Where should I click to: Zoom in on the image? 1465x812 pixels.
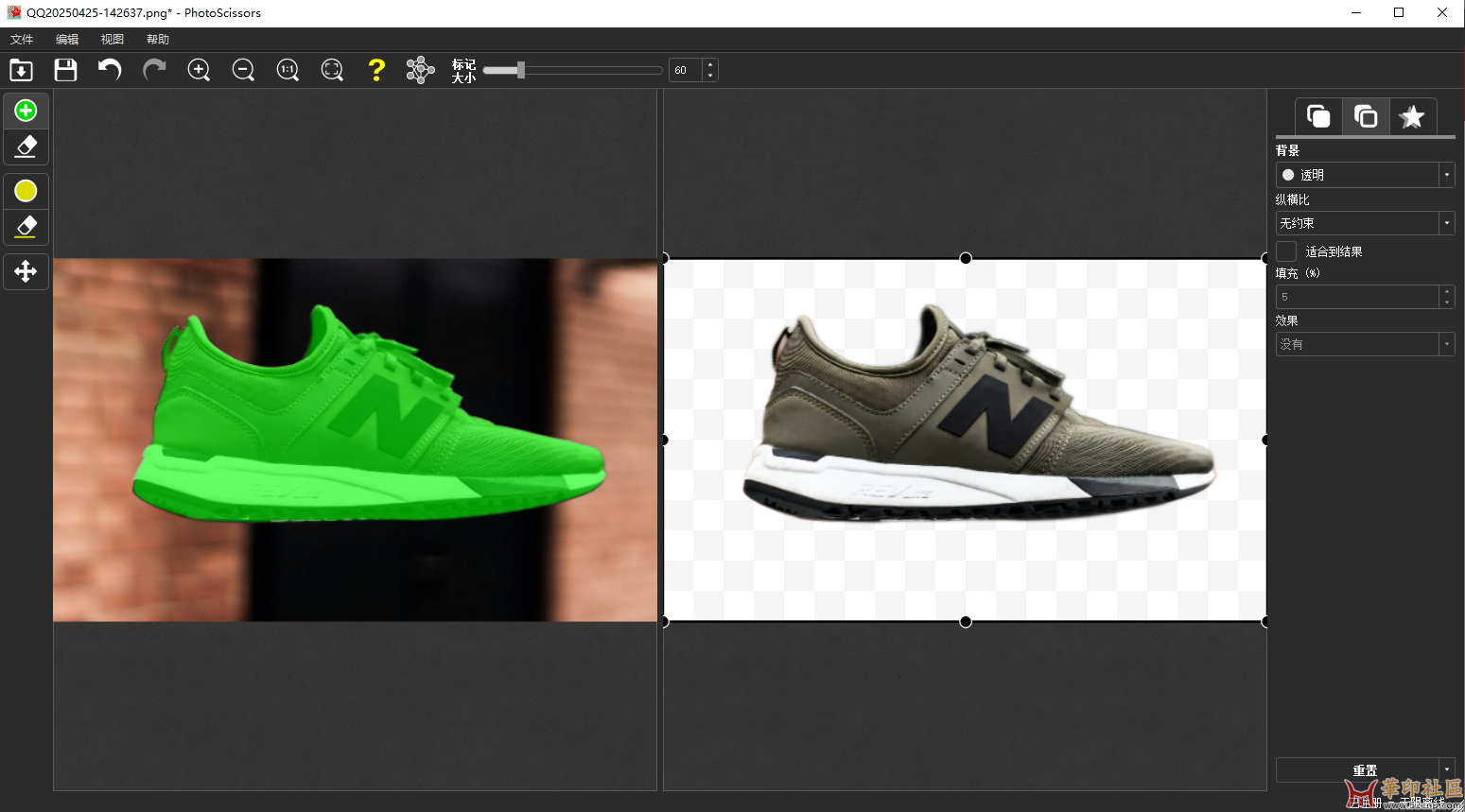pyautogui.click(x=199, y=70)
